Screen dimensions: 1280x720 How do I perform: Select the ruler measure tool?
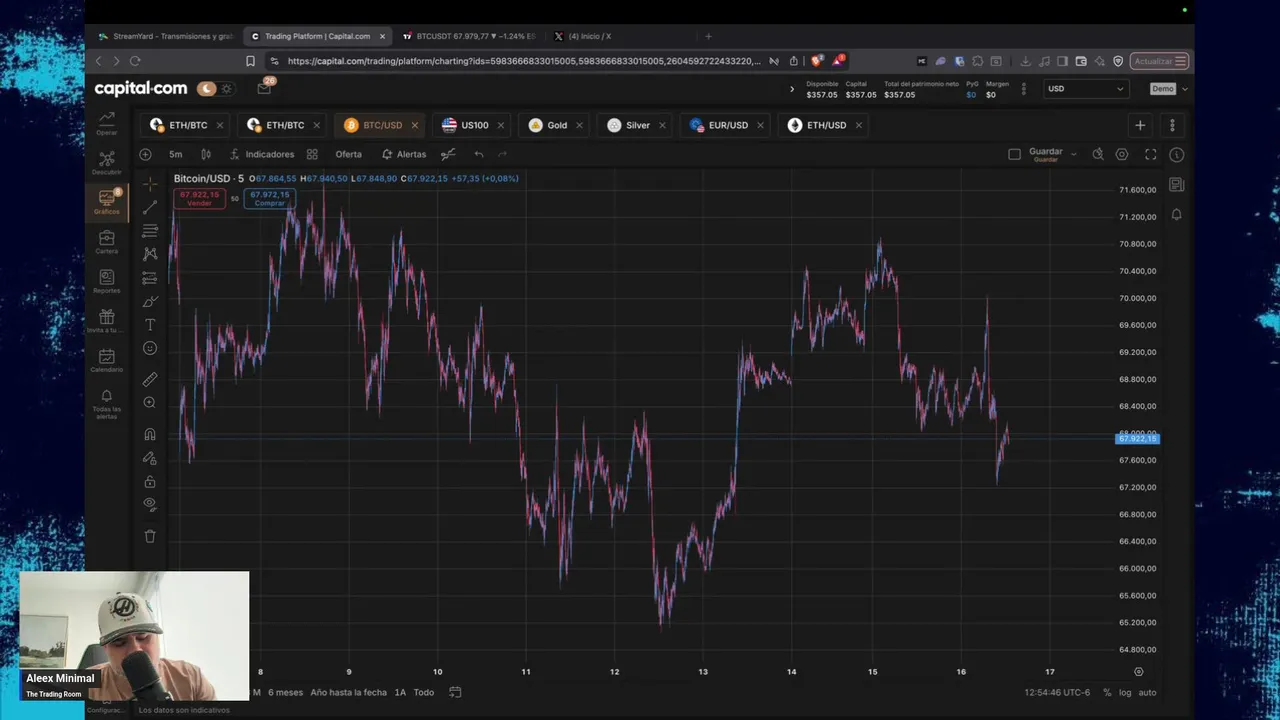(x=150, y=379)
